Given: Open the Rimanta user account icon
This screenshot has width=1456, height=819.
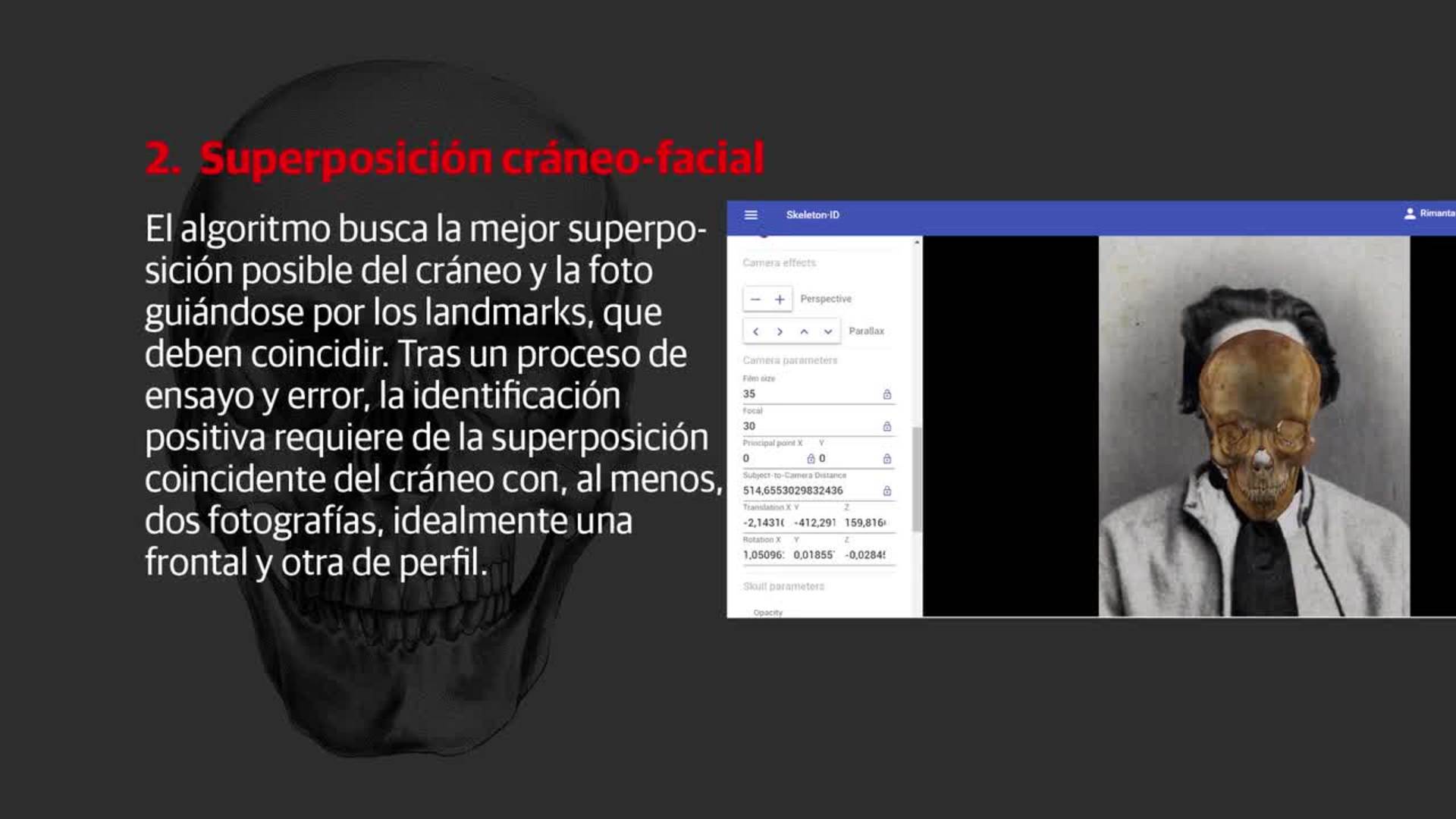Looking at the screenshot, I should click(x=1410, y=214).
